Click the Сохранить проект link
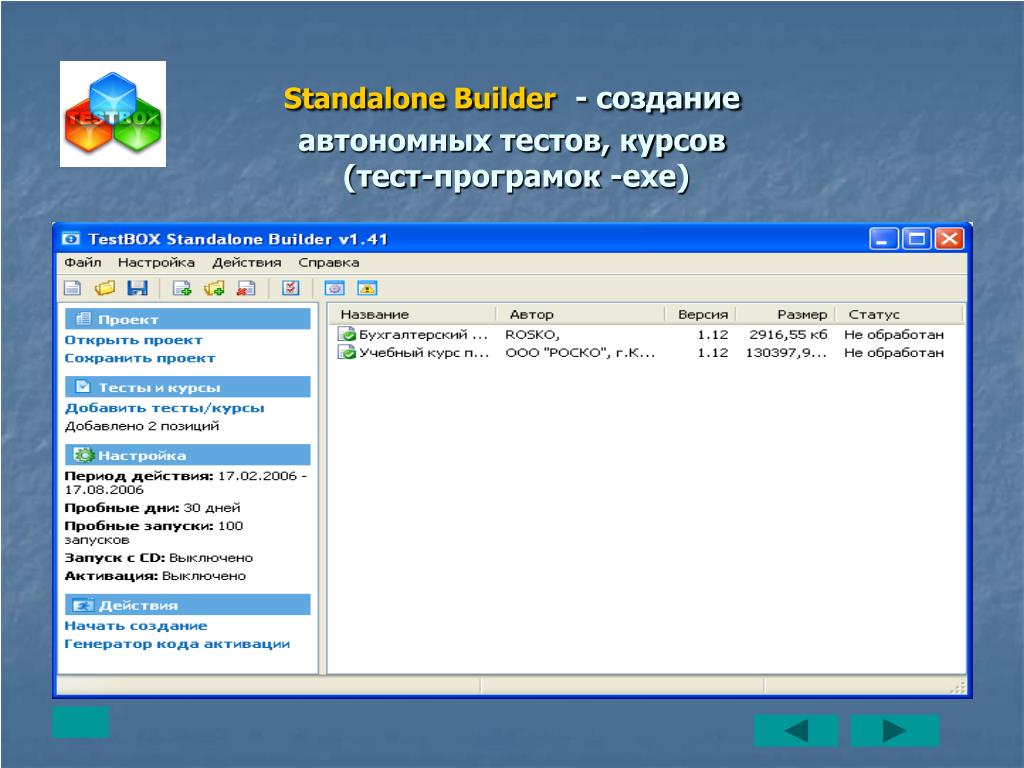1024x768 pixels. [x=140, y=359]
